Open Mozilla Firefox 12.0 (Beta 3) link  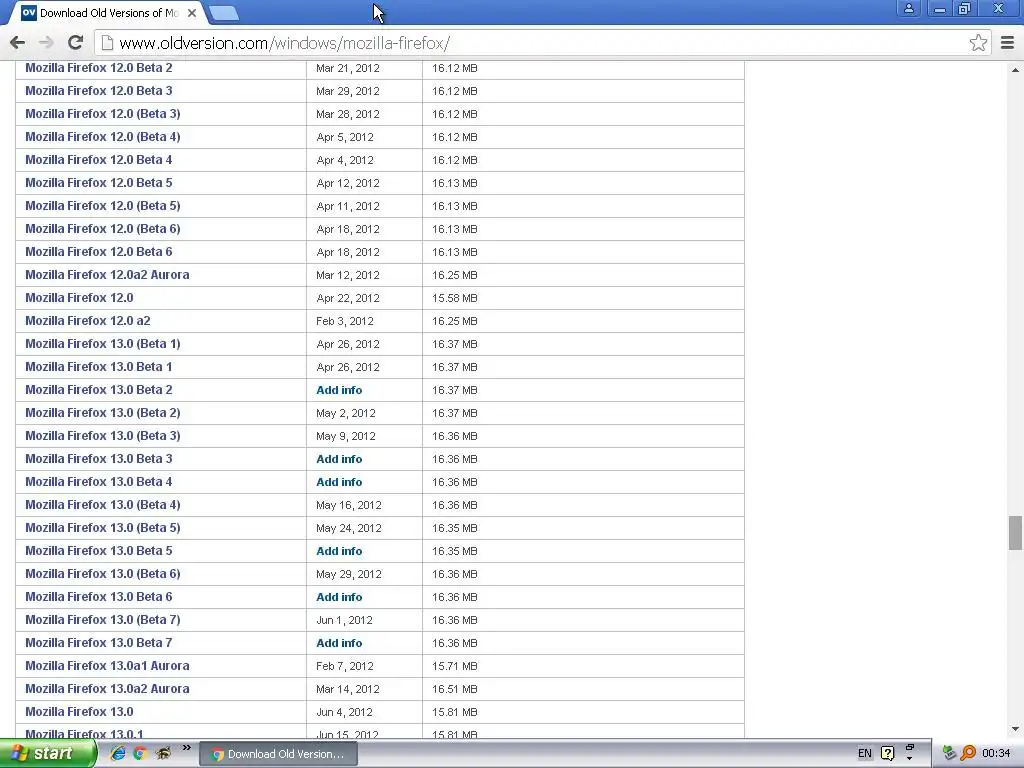click(103, 114)
